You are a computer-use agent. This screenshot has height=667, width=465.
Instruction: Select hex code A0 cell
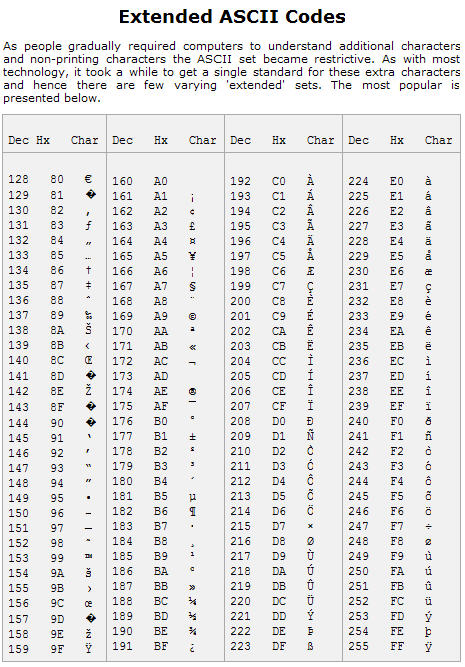tap(160, 181)
